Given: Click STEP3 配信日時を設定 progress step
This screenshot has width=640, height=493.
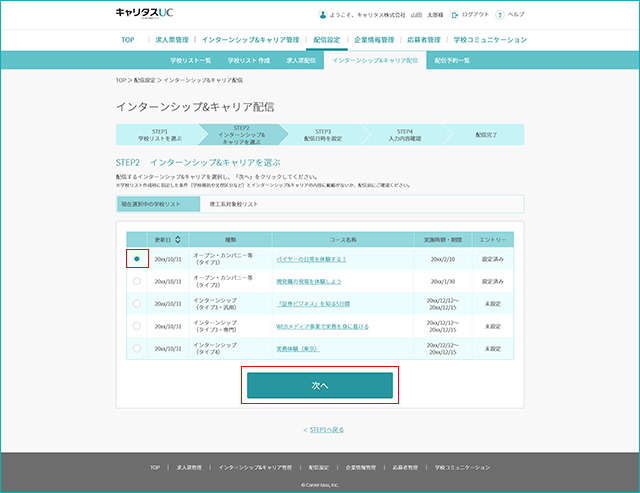Looking at the screenshot, I should (323, 135).
